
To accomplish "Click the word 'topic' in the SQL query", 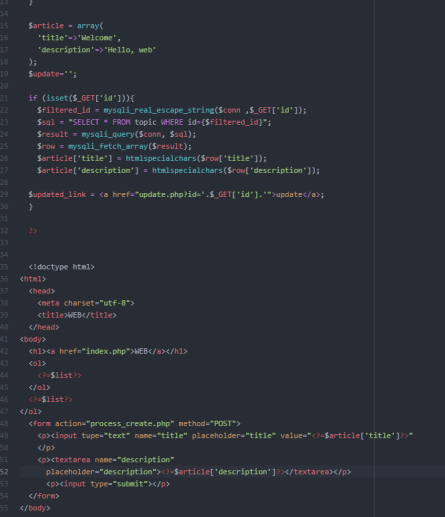I will click(145, 122).
